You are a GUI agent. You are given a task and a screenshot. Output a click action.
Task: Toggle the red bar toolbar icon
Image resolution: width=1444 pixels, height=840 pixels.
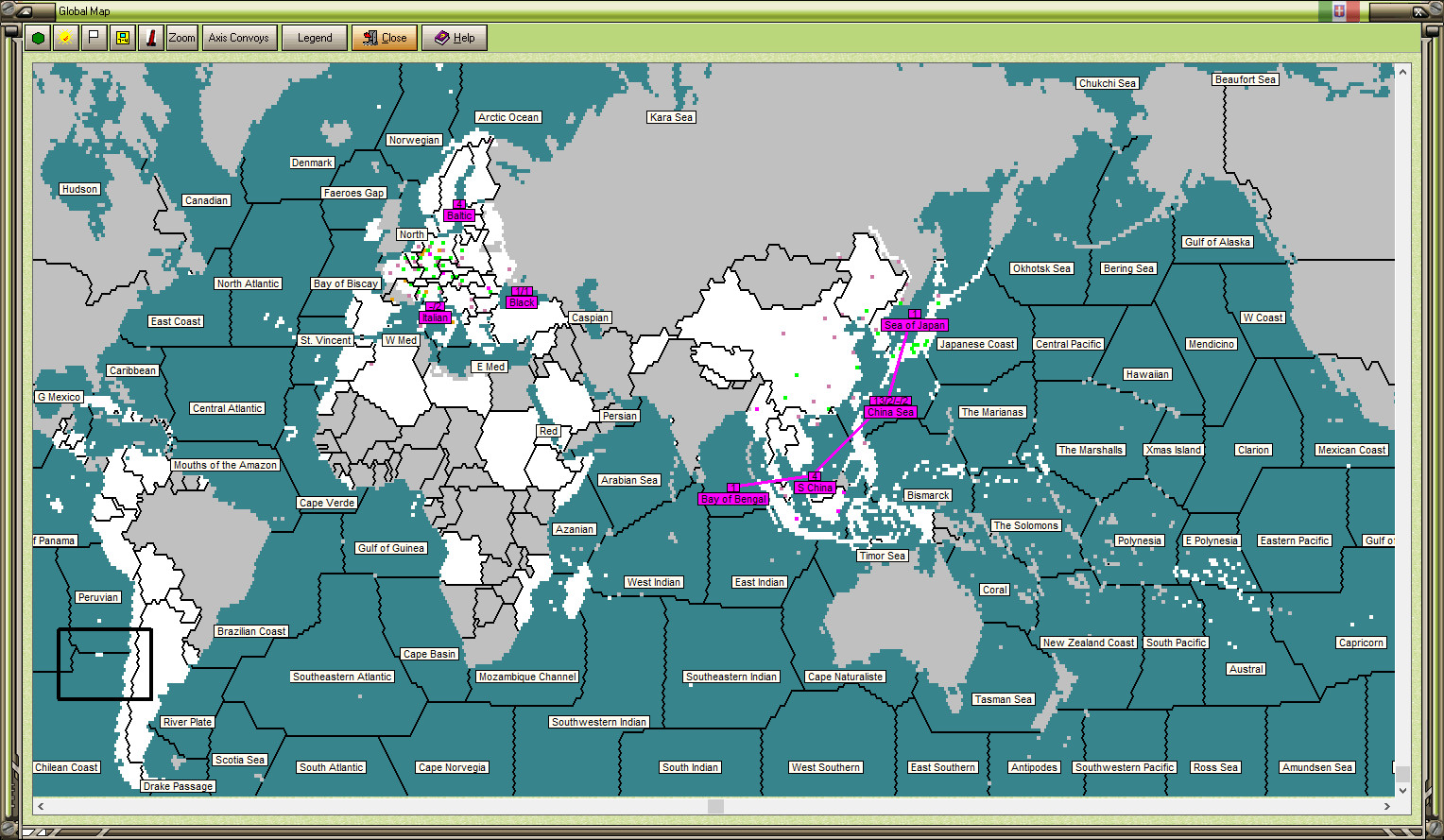(150, 38)
